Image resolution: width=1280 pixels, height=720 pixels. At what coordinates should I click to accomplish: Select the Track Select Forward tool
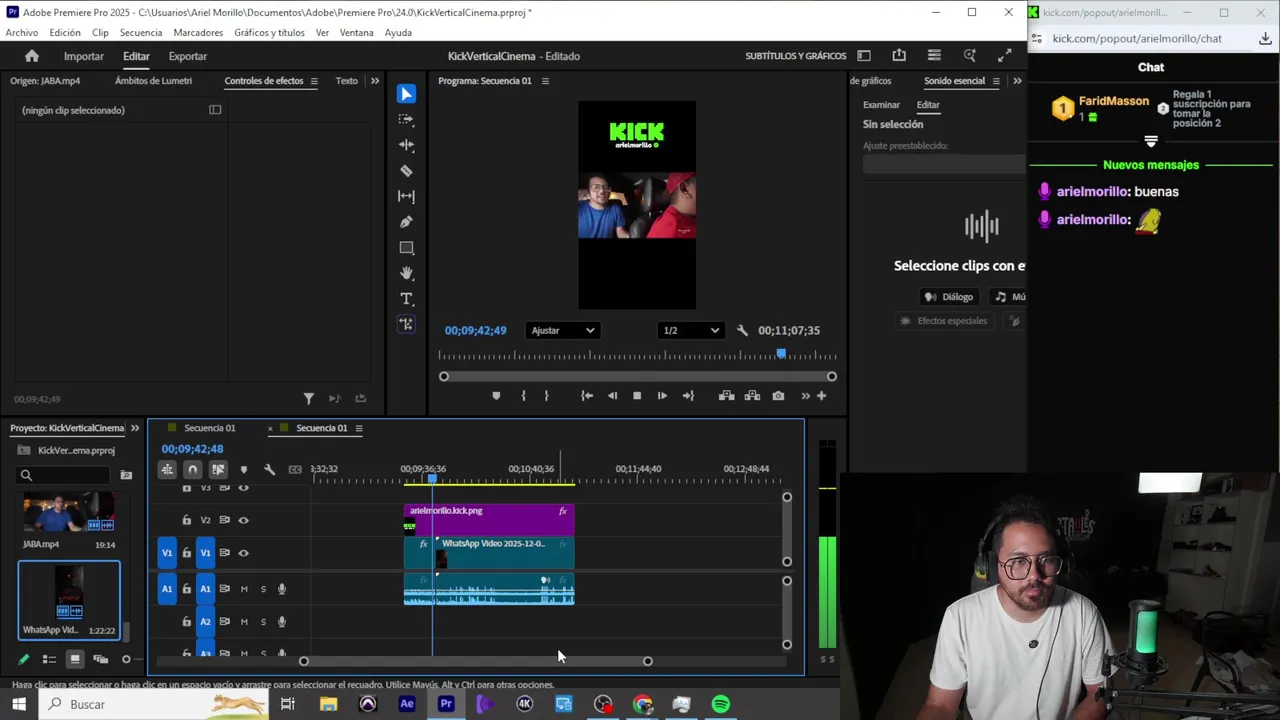pos(406,119)
